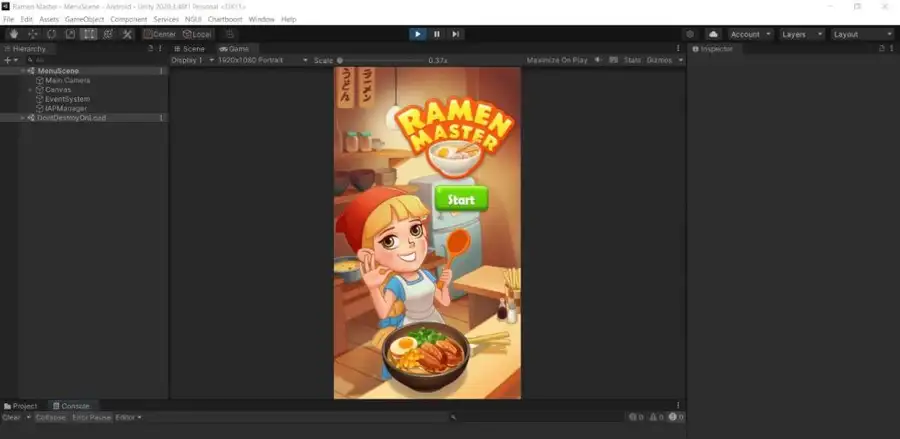Expand the Canvas object in Hierarchy
The height and width of the screenshot is (439, 900).
30,90
